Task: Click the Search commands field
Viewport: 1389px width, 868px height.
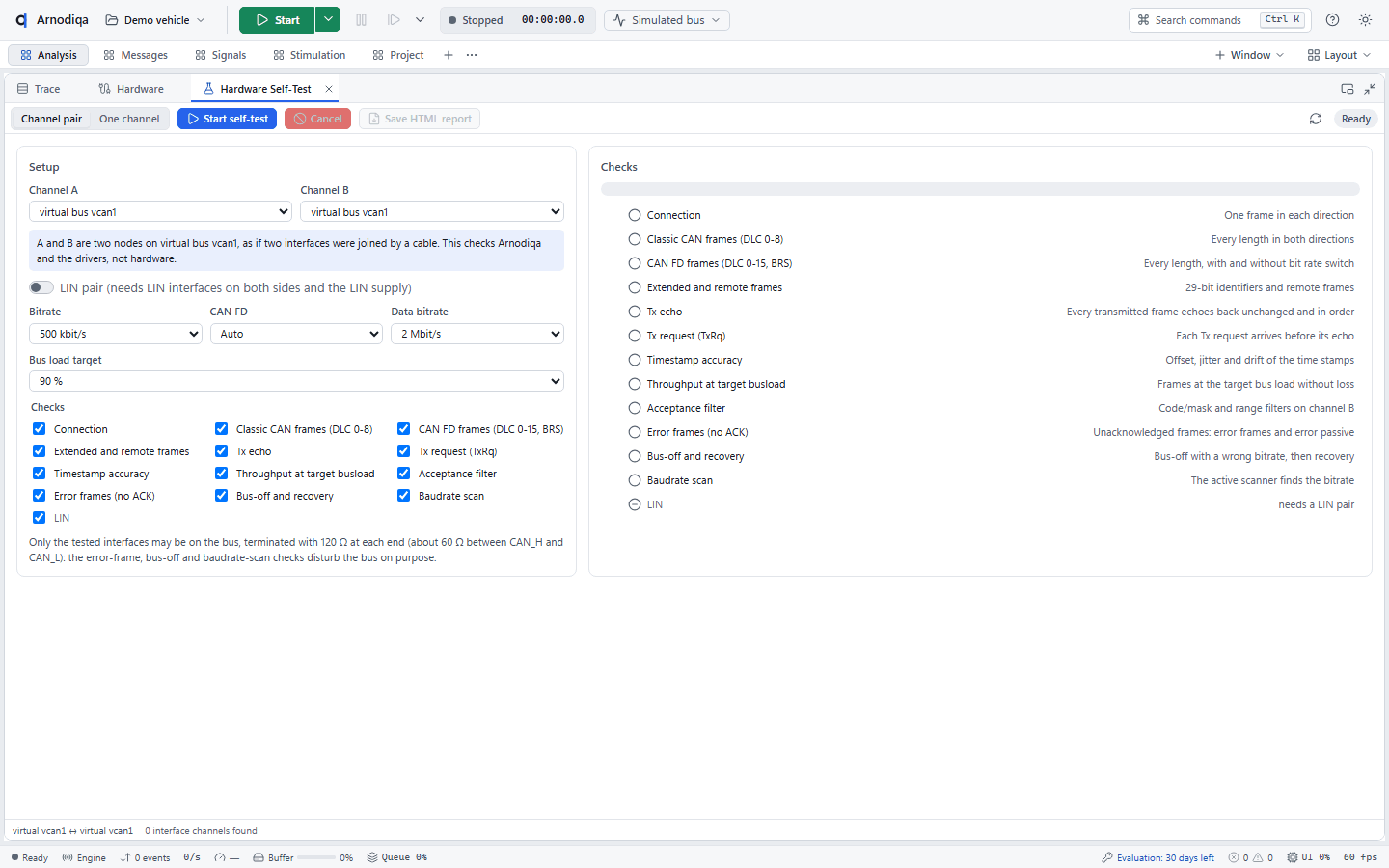Action: (x=1221, y=19)
